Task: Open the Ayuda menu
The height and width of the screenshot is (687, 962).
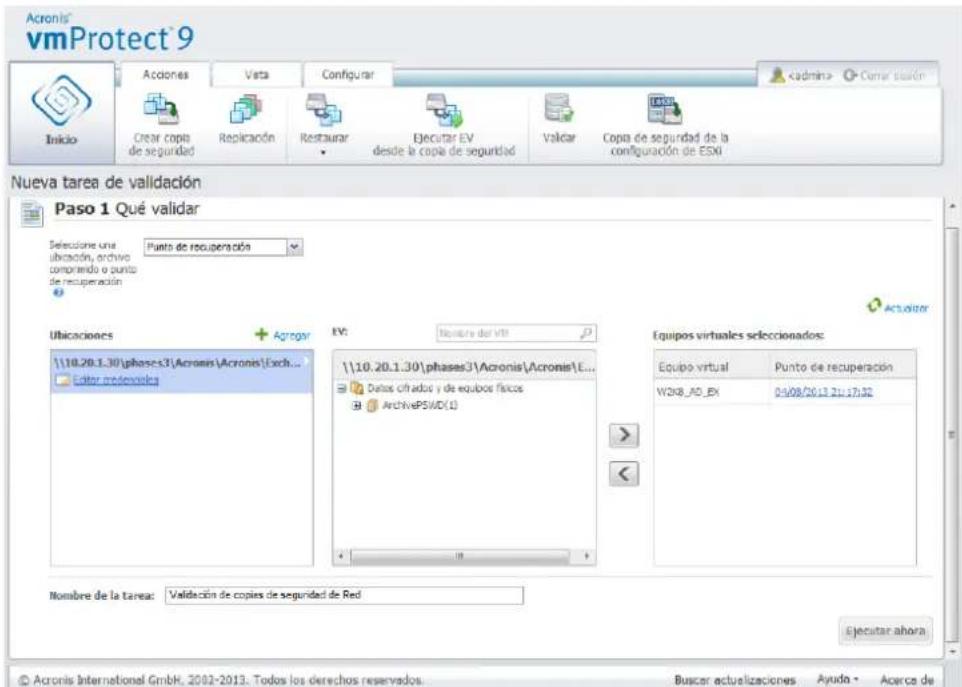Action: click(x=837, y=679)
